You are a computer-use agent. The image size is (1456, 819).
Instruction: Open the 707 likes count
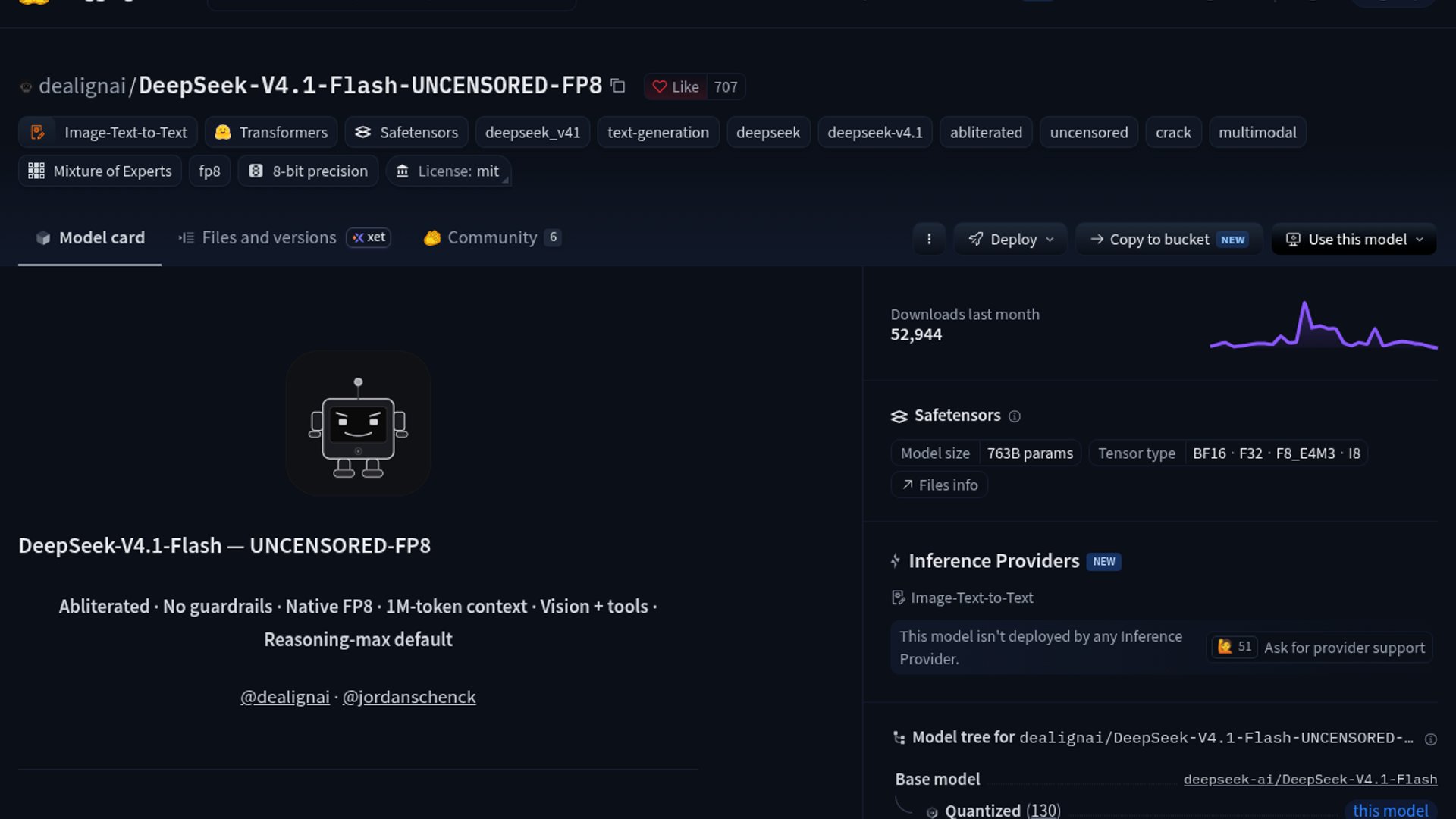[726, 86]
